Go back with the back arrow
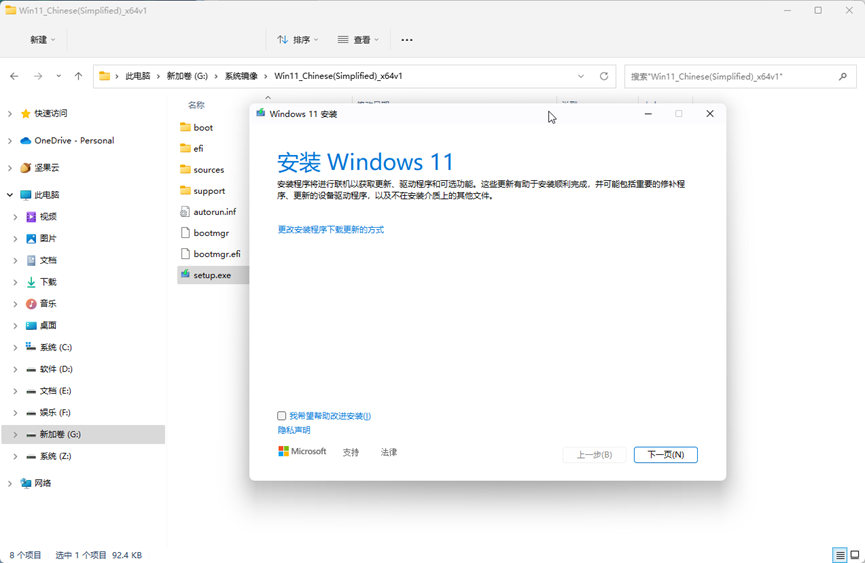This screenshot has width=865, height=563. point(14,76)
